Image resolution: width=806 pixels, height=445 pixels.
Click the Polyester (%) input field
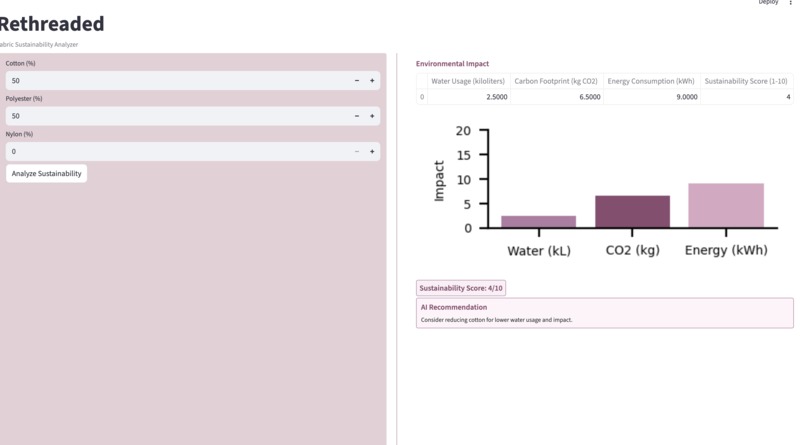(x=177, y=116)
